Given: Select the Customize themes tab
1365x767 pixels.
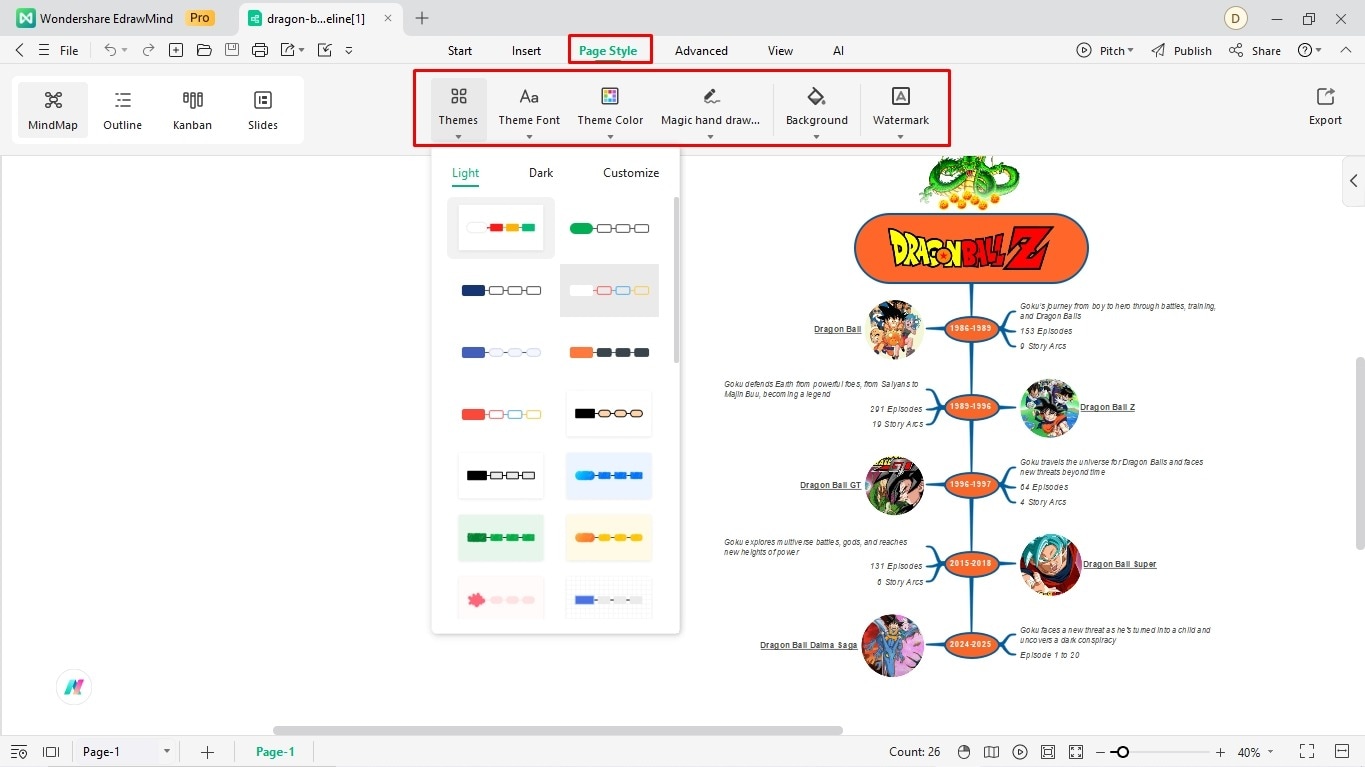Looking at the screenshot, I should [x=631, y=173].
